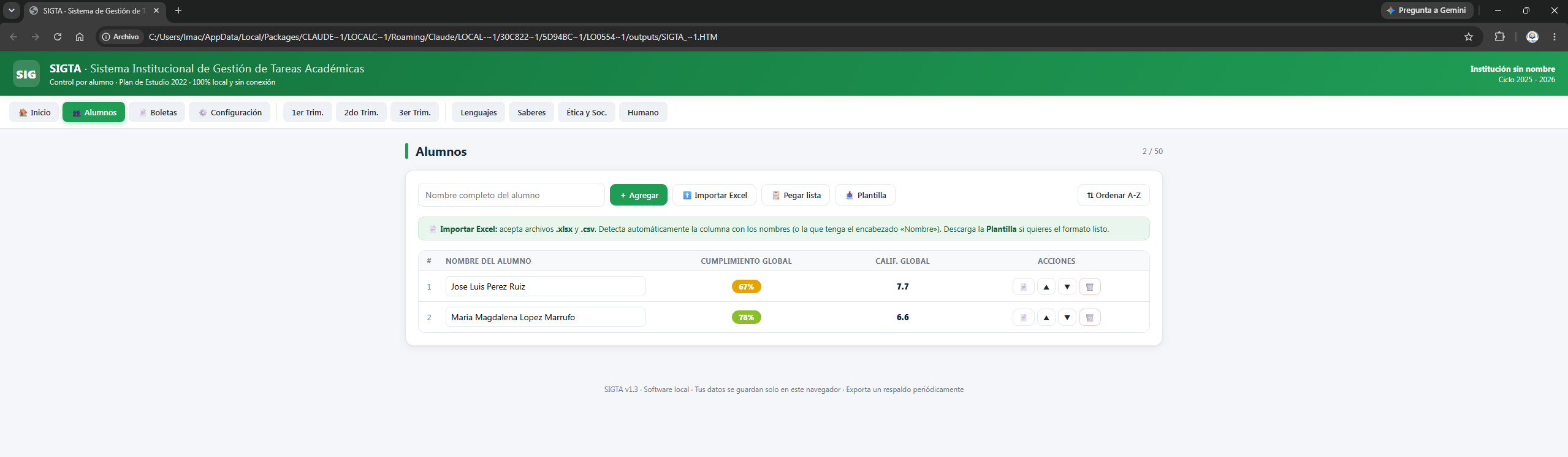
Task: Open Chrome three-dot menu
Action: (x=1554, y=37)
